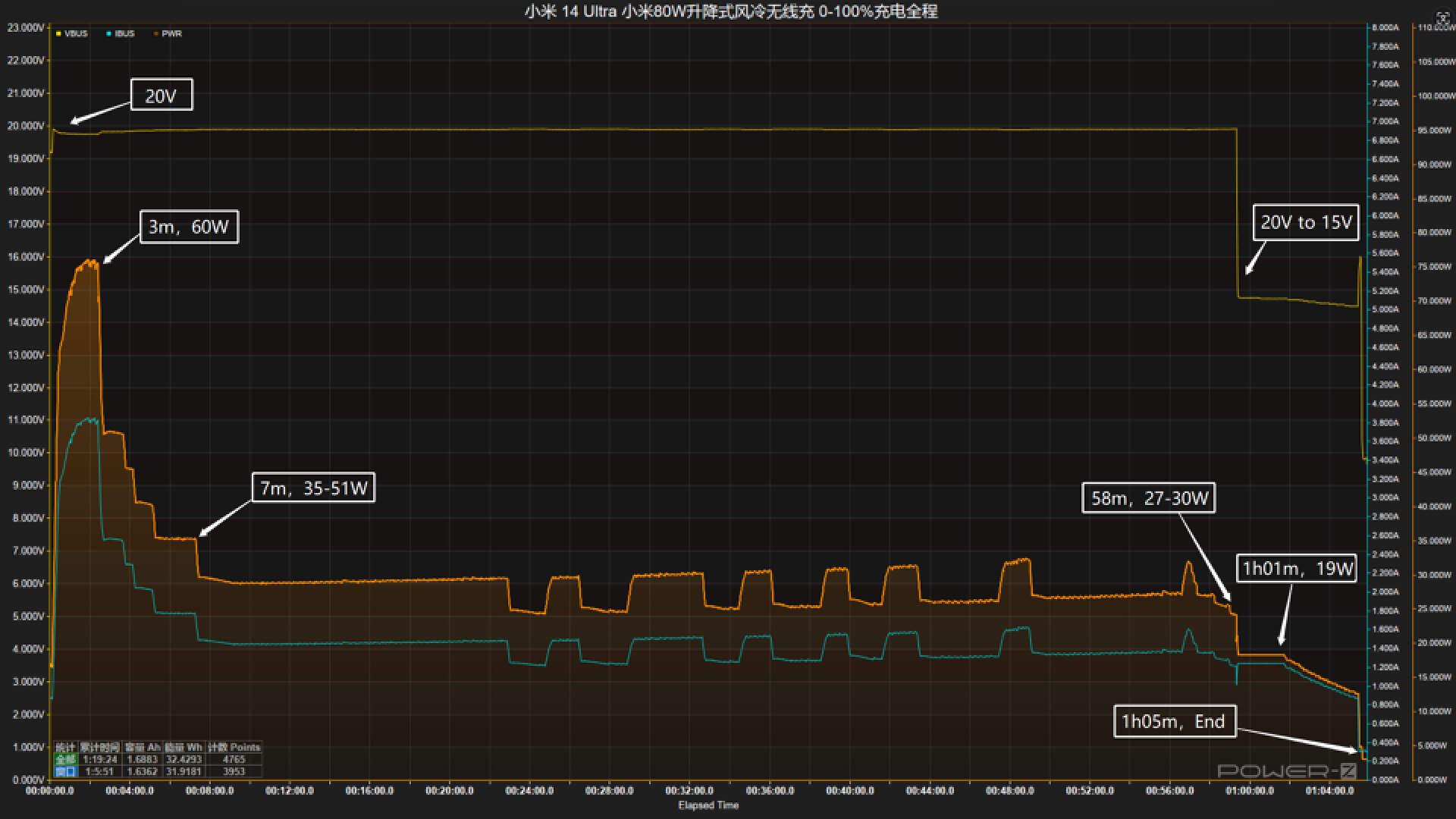Click the Wh column header in stats table

click(x=184, y=747)
